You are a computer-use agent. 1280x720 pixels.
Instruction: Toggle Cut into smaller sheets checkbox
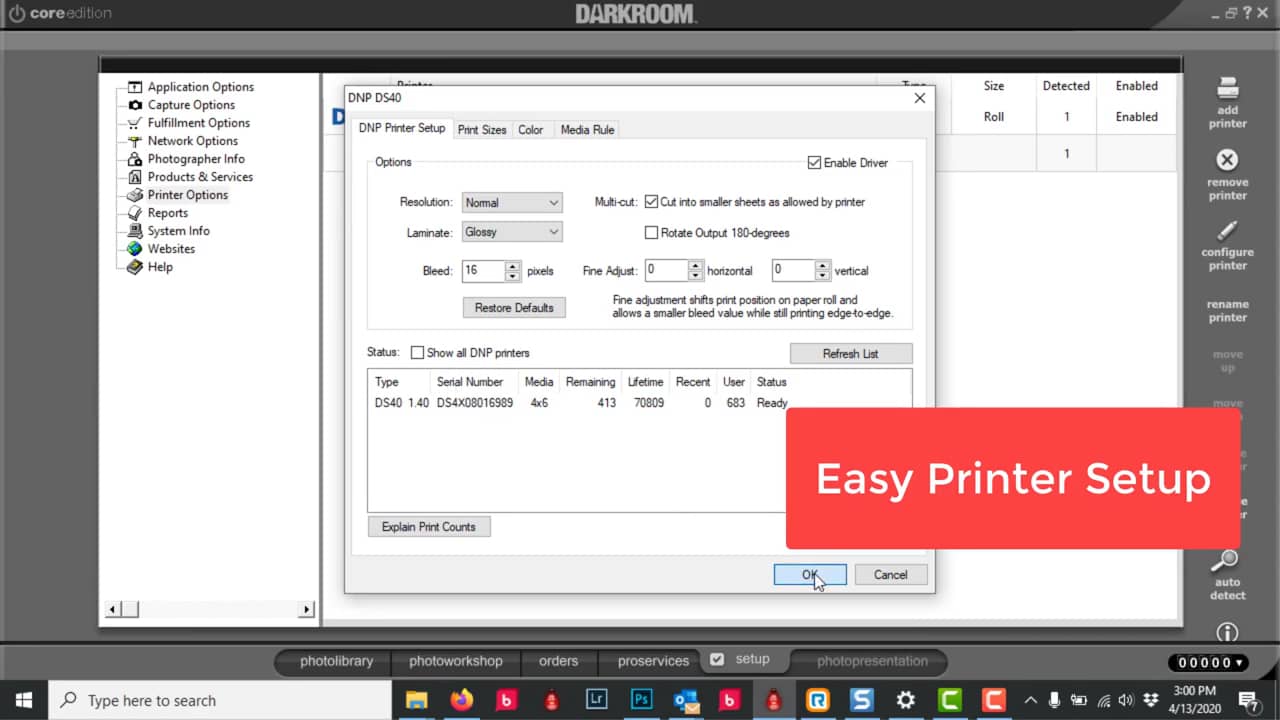pos(652,202)
